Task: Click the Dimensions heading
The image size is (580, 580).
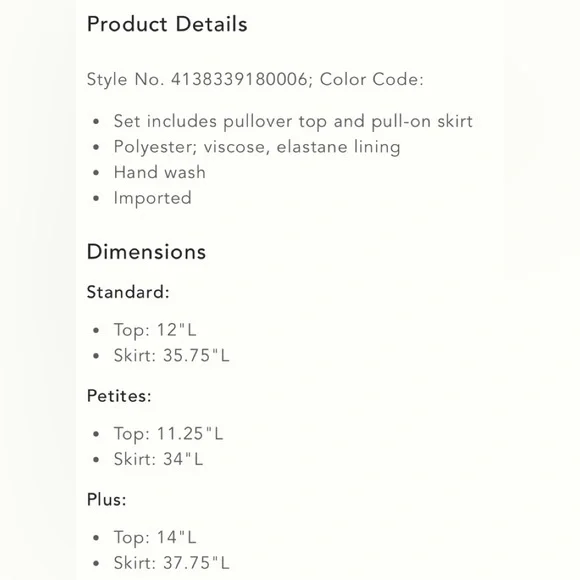Action: coord(146,252)
